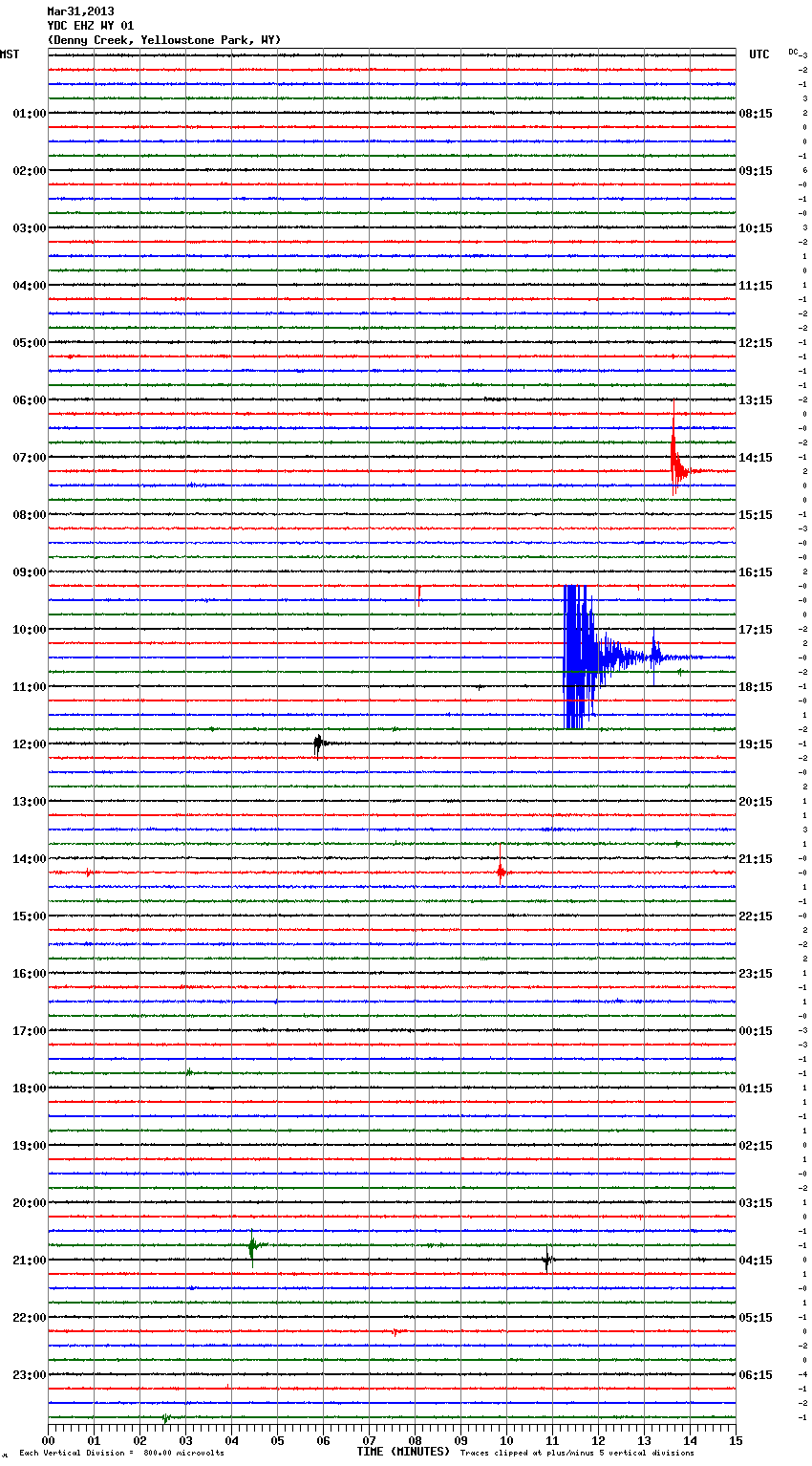Screen dimensions: 812x1466
Task: Click the large clipped blue seismic event
Action: (579, 657)
